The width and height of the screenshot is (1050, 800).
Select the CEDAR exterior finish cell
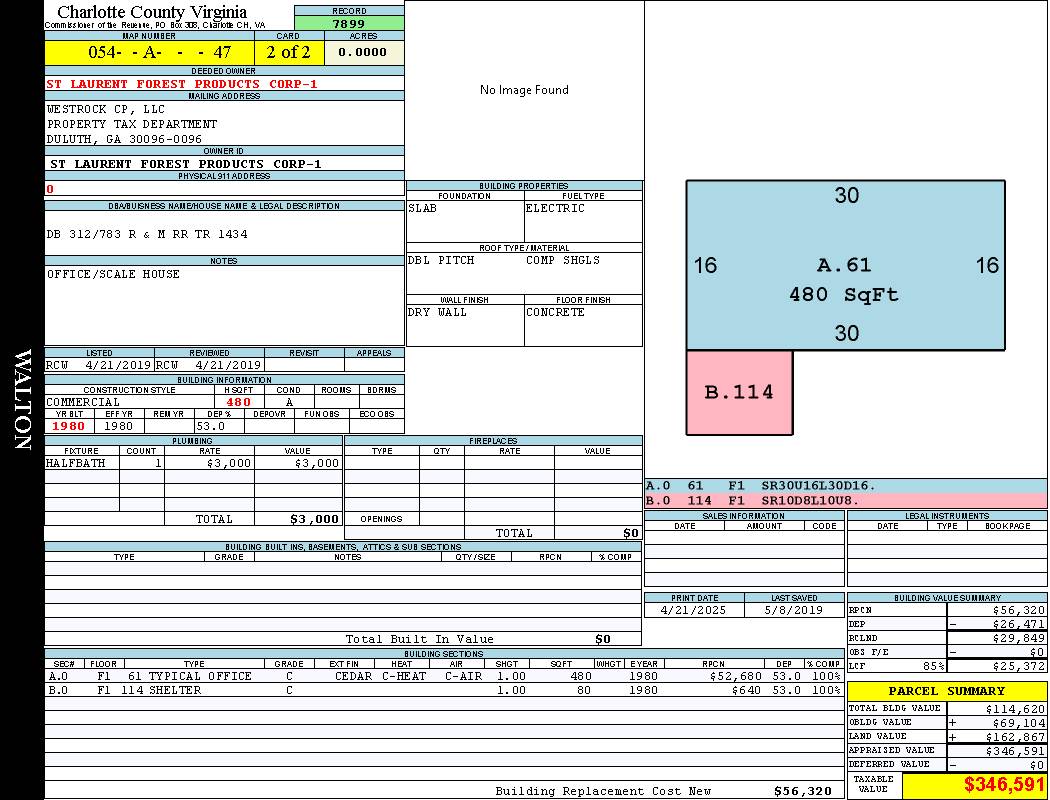[x=353, y=676]
